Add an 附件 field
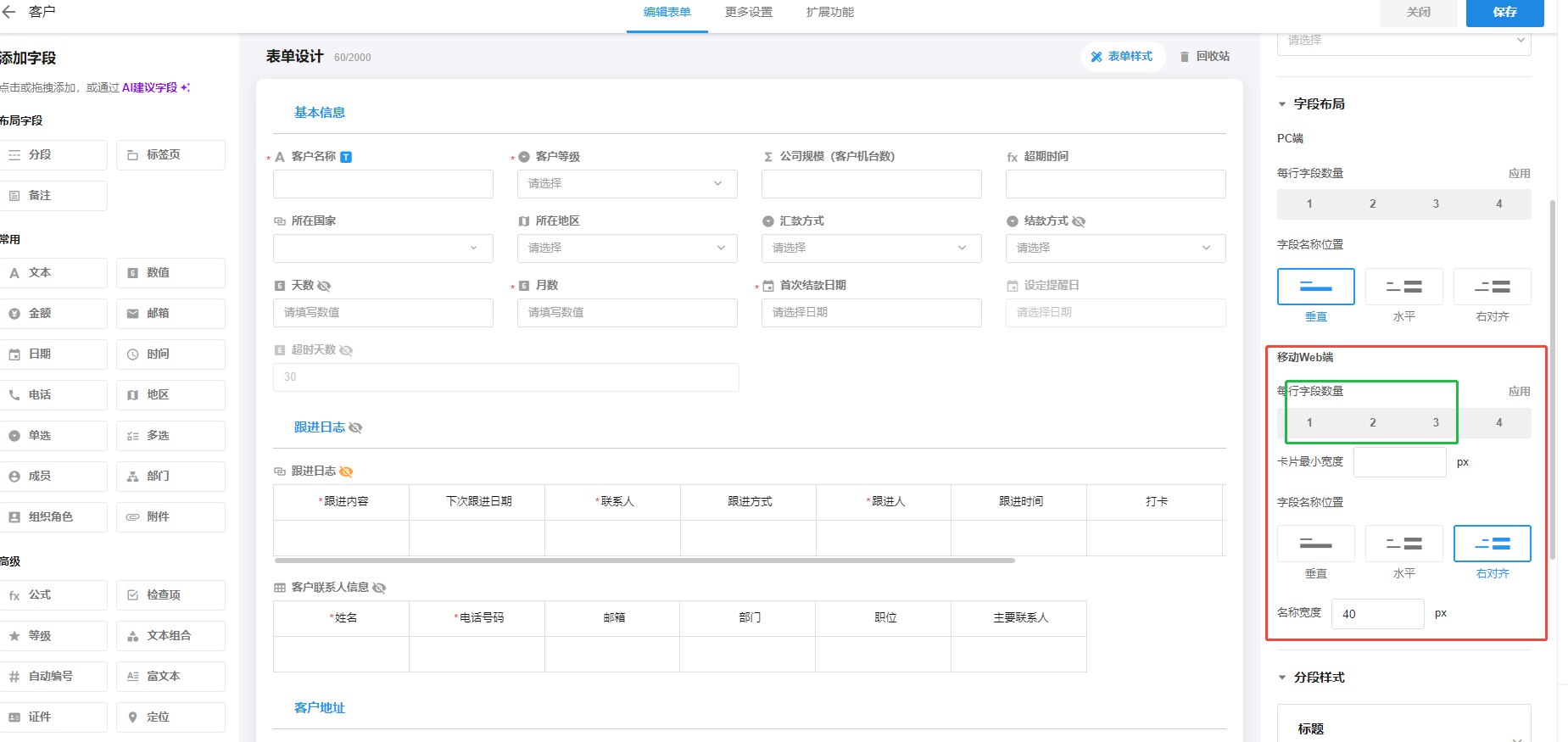1568x742 pixels. [x=170, y=517]
